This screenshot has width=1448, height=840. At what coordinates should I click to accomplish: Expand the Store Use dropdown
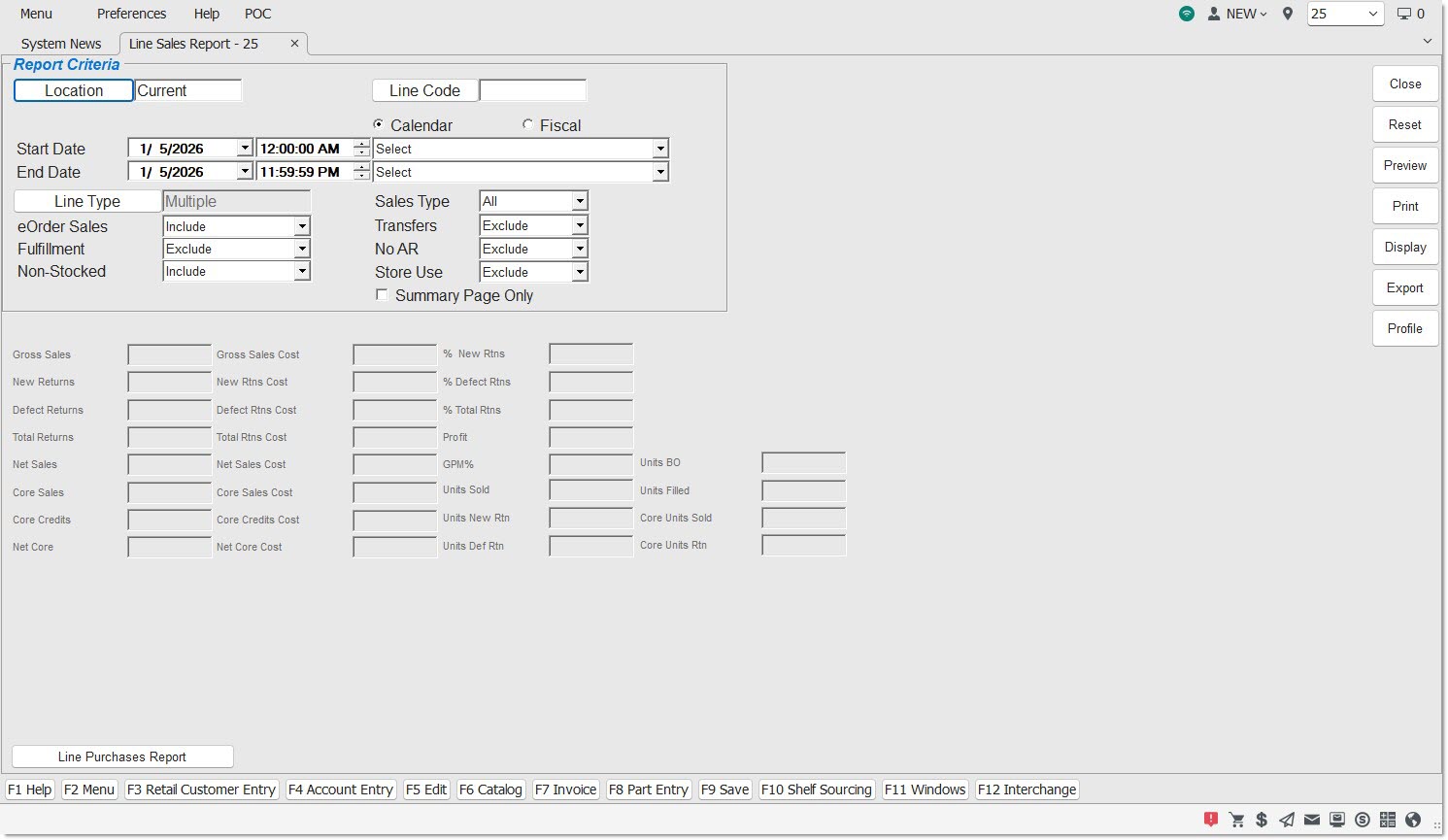[x=580, y=273]
